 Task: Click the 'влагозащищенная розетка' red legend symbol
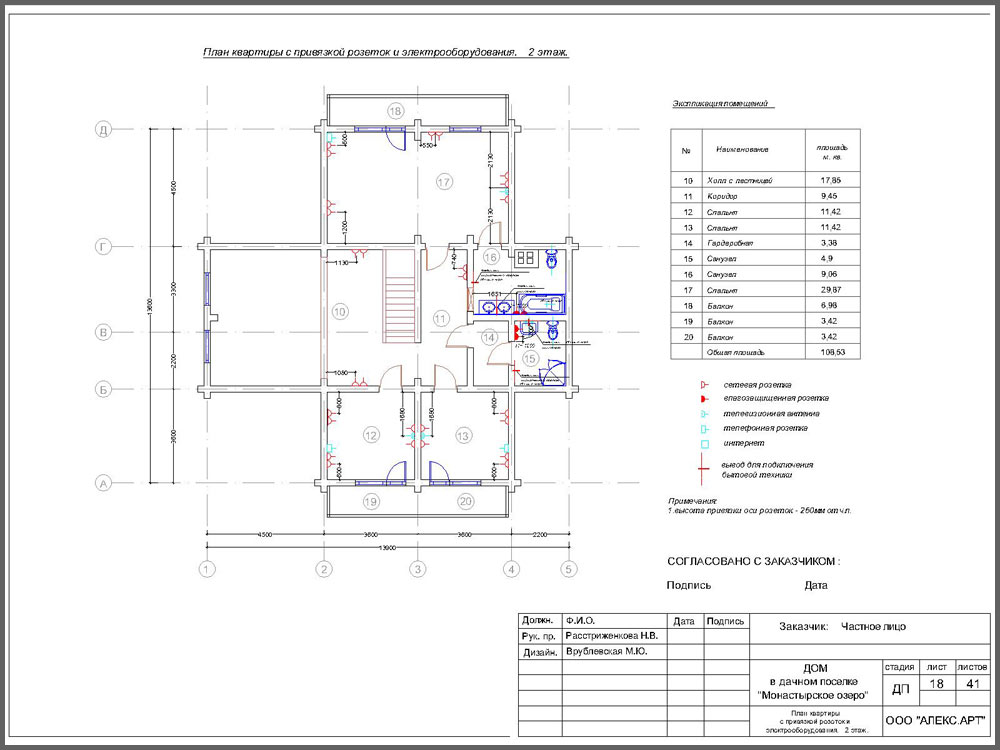tap(704, 398)
